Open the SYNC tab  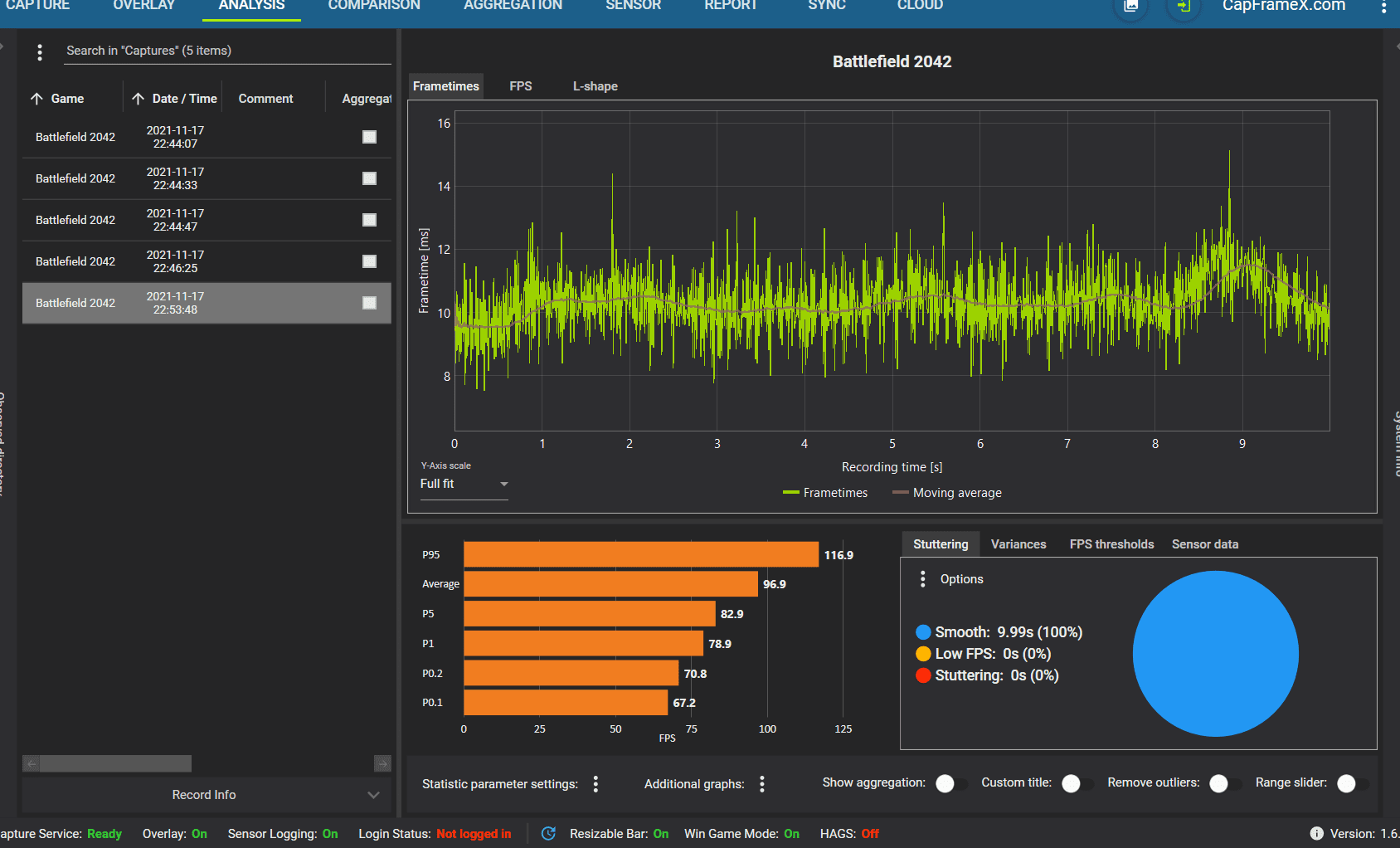[827, 6]
